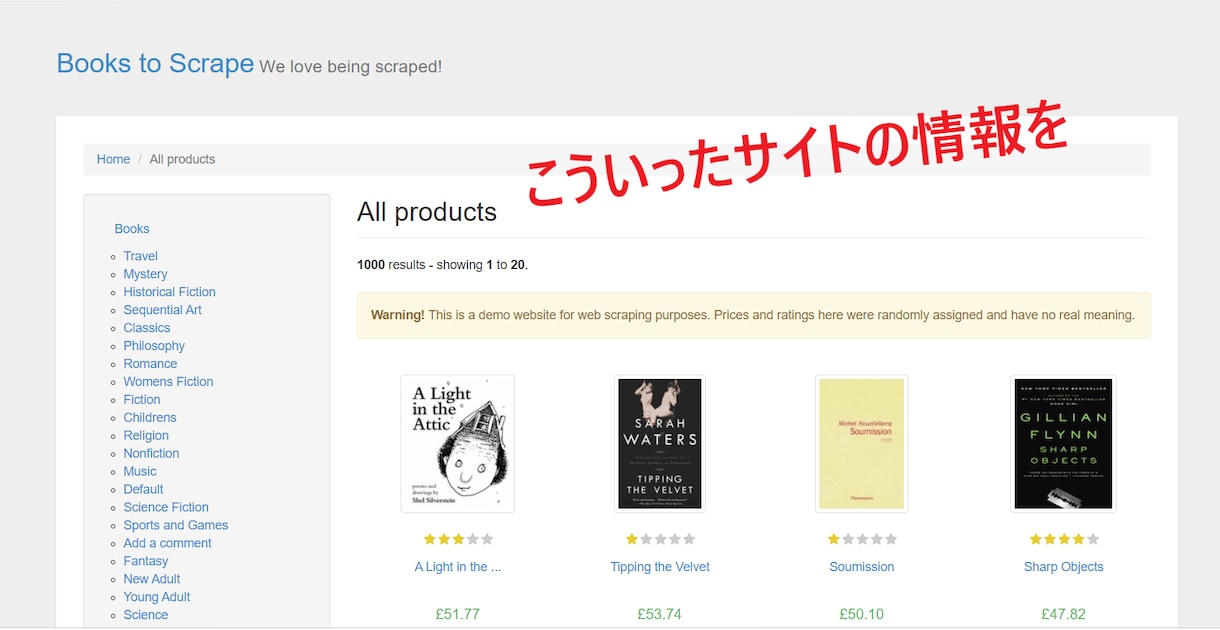Choose the Default category

coord(144,490)
